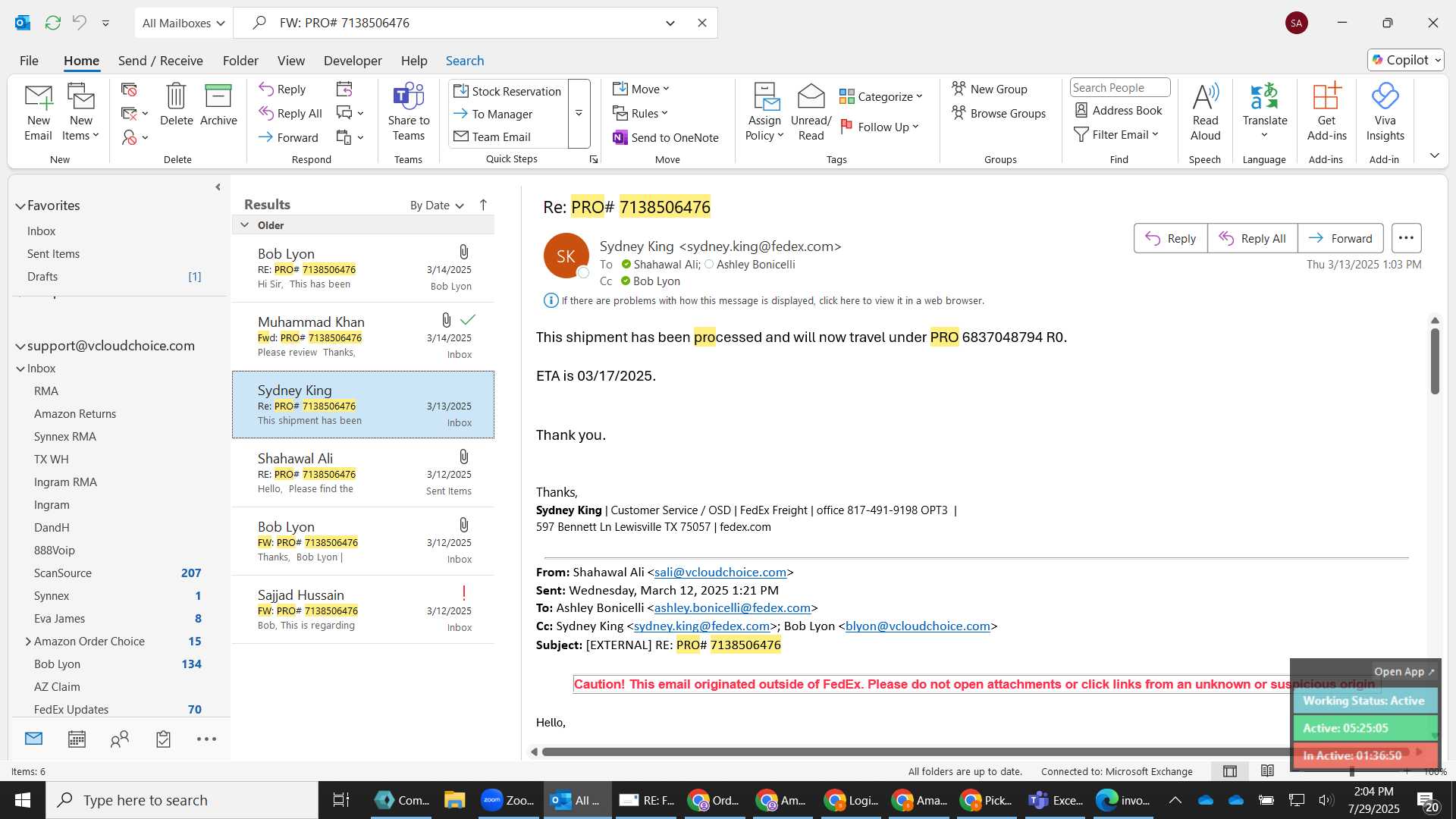1456x819 pixels.
Task: Click ashley.bonicelli@fedex.com link
Action: [733, 608]
